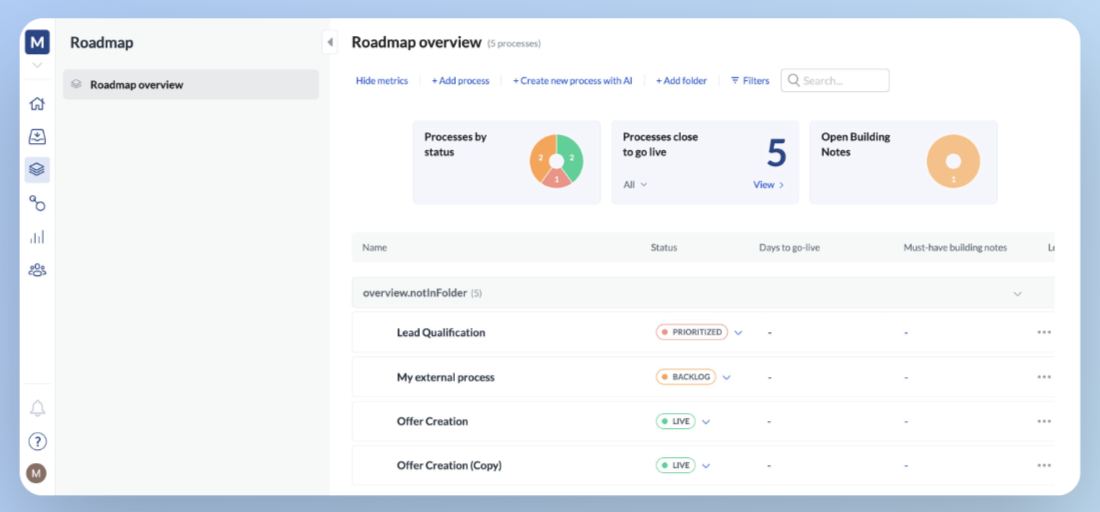This screenshot has height=512, width=1100.
Task: Open the connected nodes icon in the sidebar
Action: coord(37,203)
